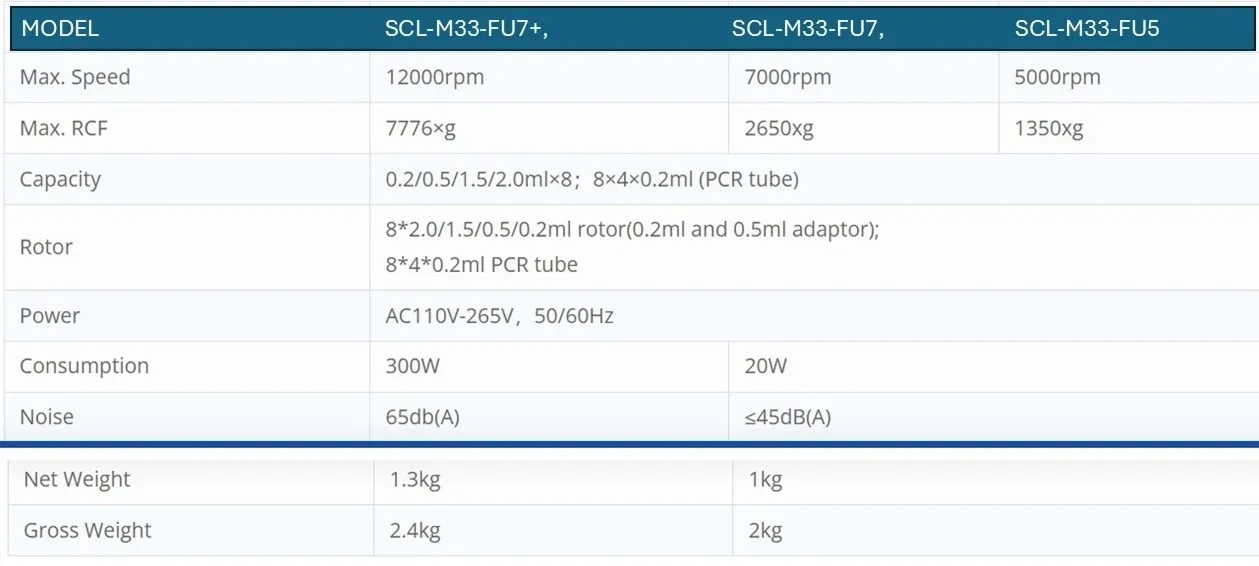Viewport: 1259px width, 566px height.
Task: Select the 5000rpm speed value
Action: [x=1057, y=77]
